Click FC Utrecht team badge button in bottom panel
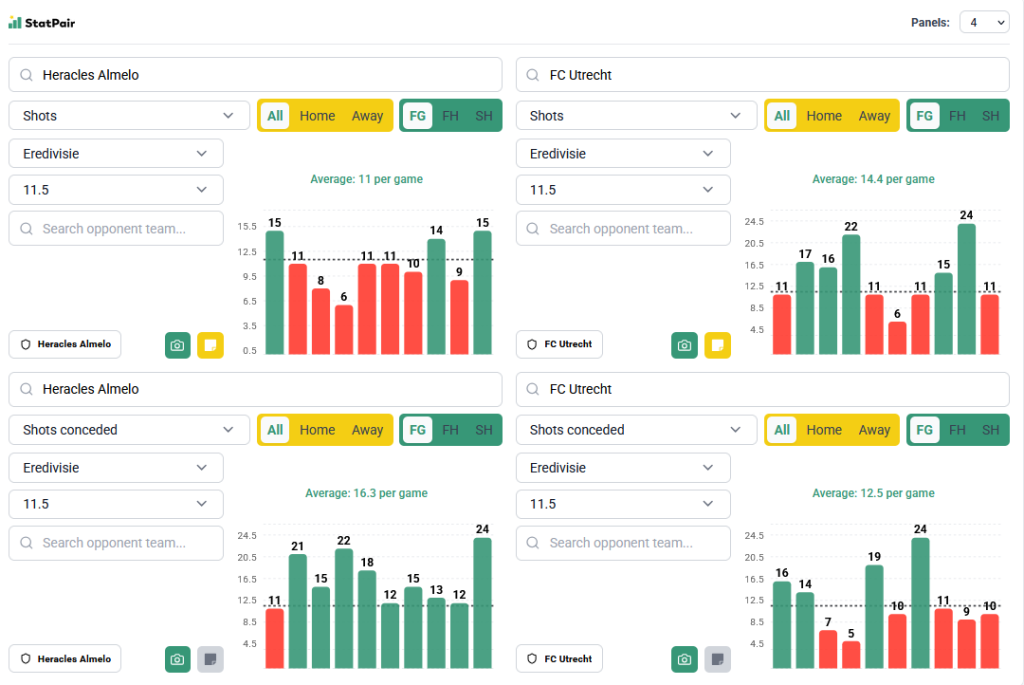The image size is (1024, 685). (559, 659)
